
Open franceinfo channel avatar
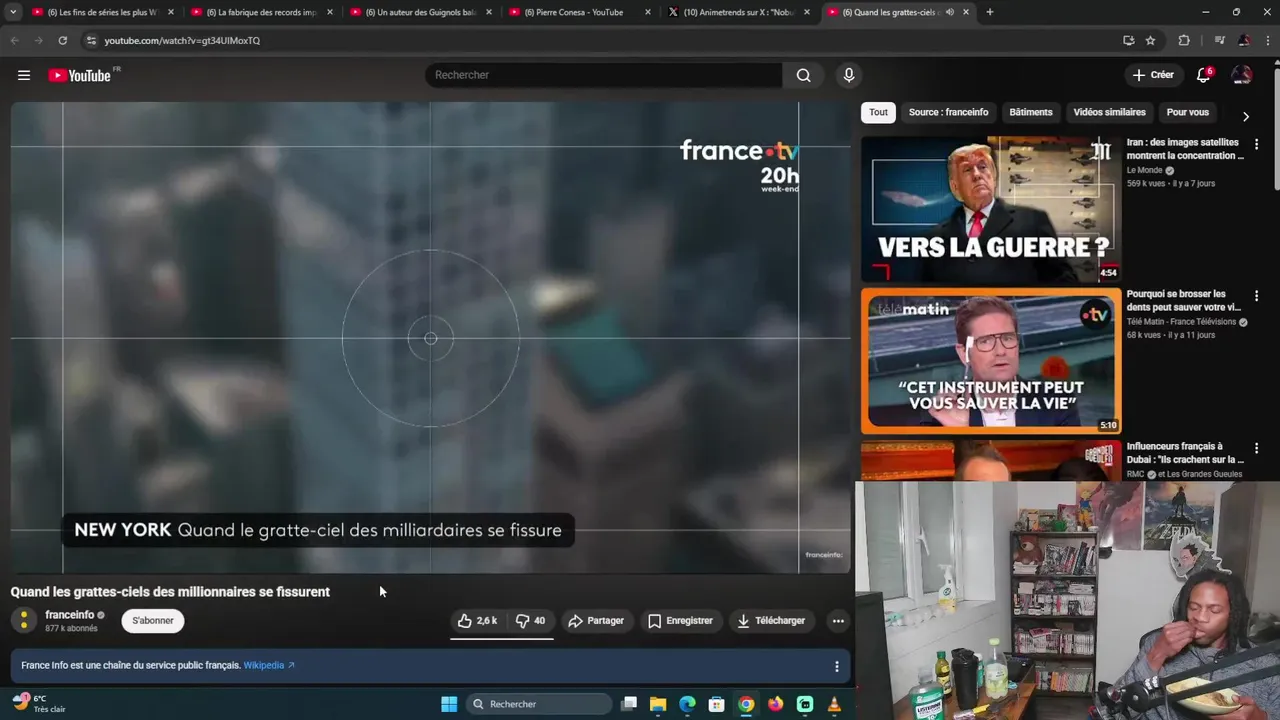coord(24,620)
